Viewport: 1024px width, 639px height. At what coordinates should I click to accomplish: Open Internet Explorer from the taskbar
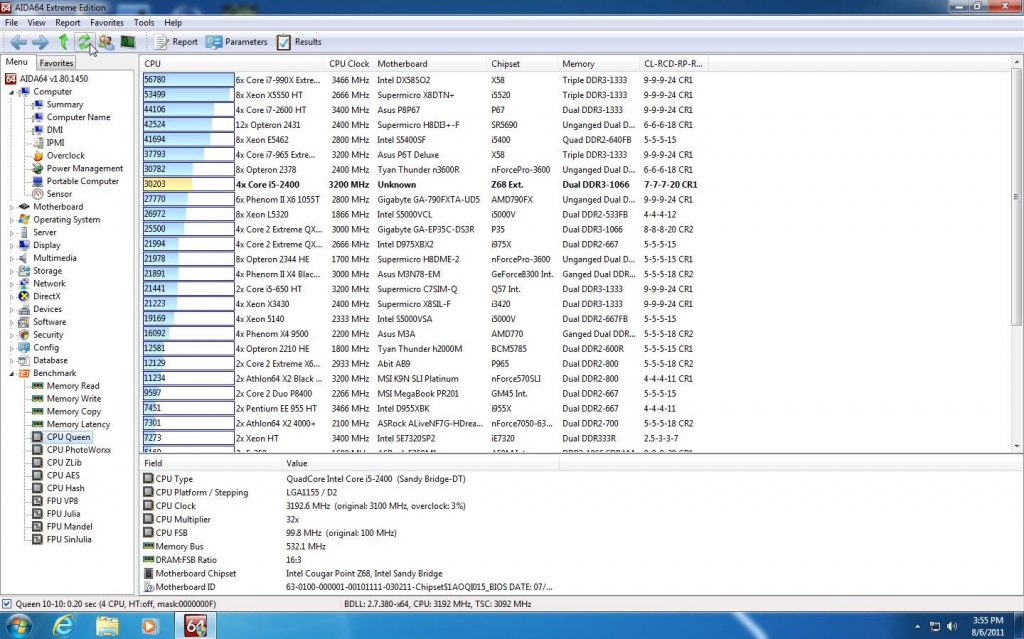point(65,626)
